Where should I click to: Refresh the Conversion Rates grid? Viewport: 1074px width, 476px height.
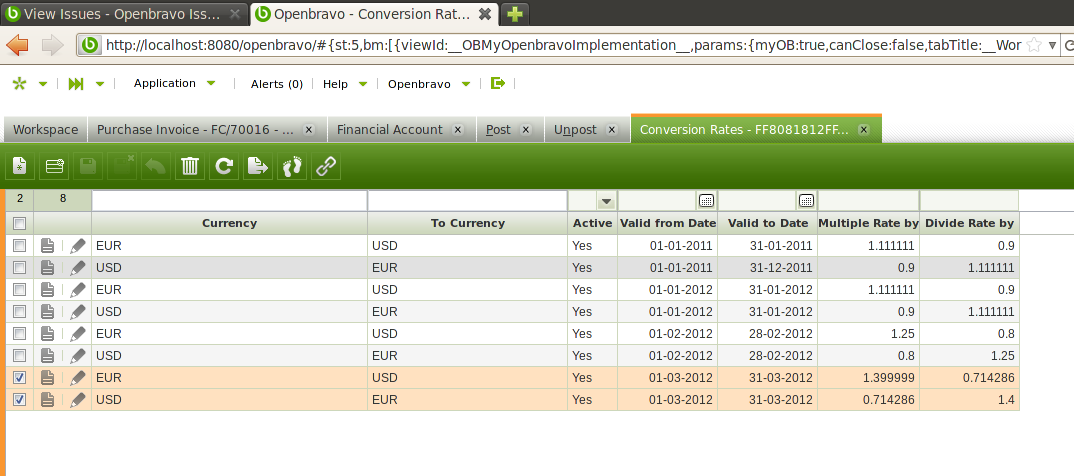coord(223,166)
